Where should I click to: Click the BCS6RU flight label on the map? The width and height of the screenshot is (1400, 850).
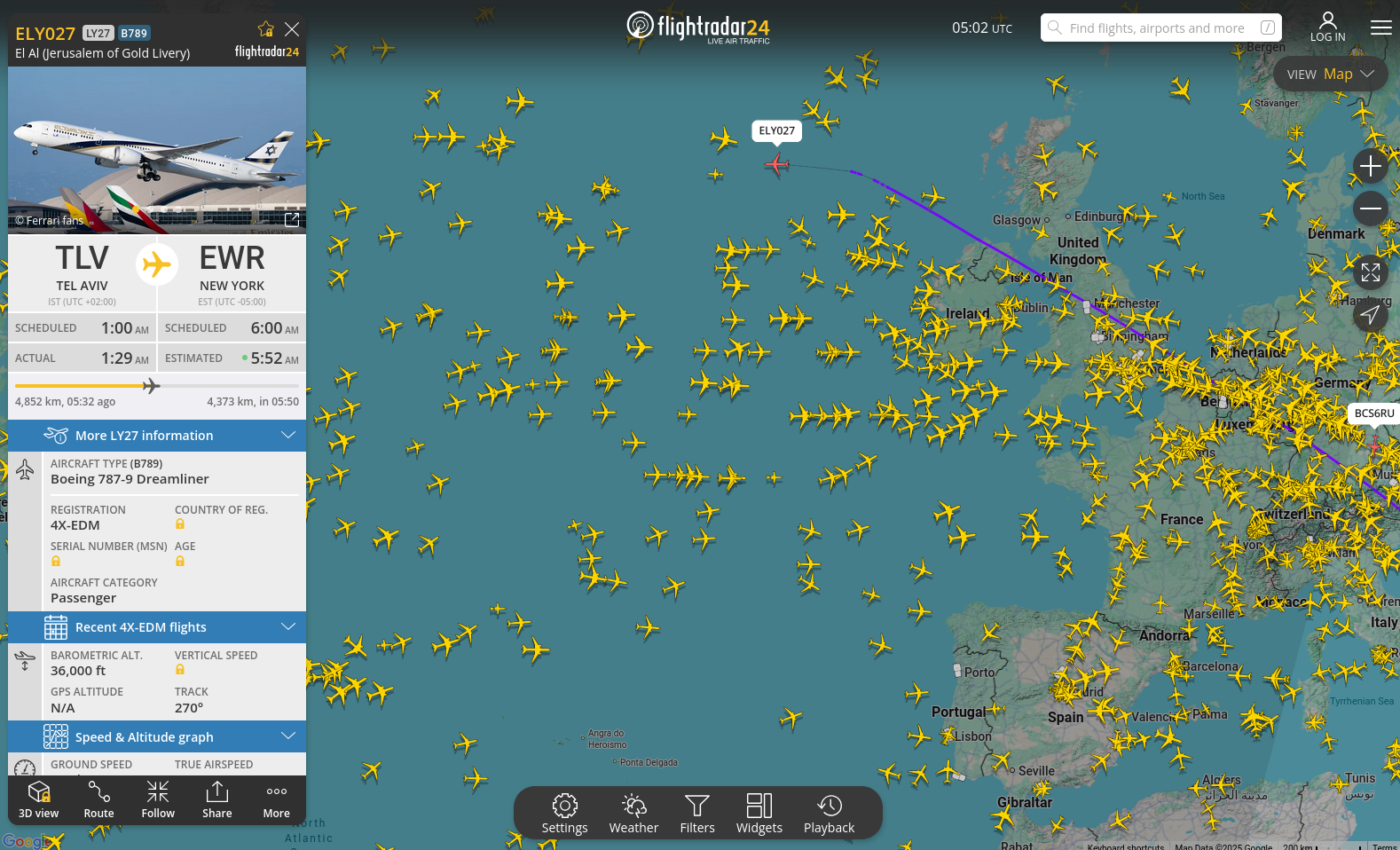(x=1374, y=413)
